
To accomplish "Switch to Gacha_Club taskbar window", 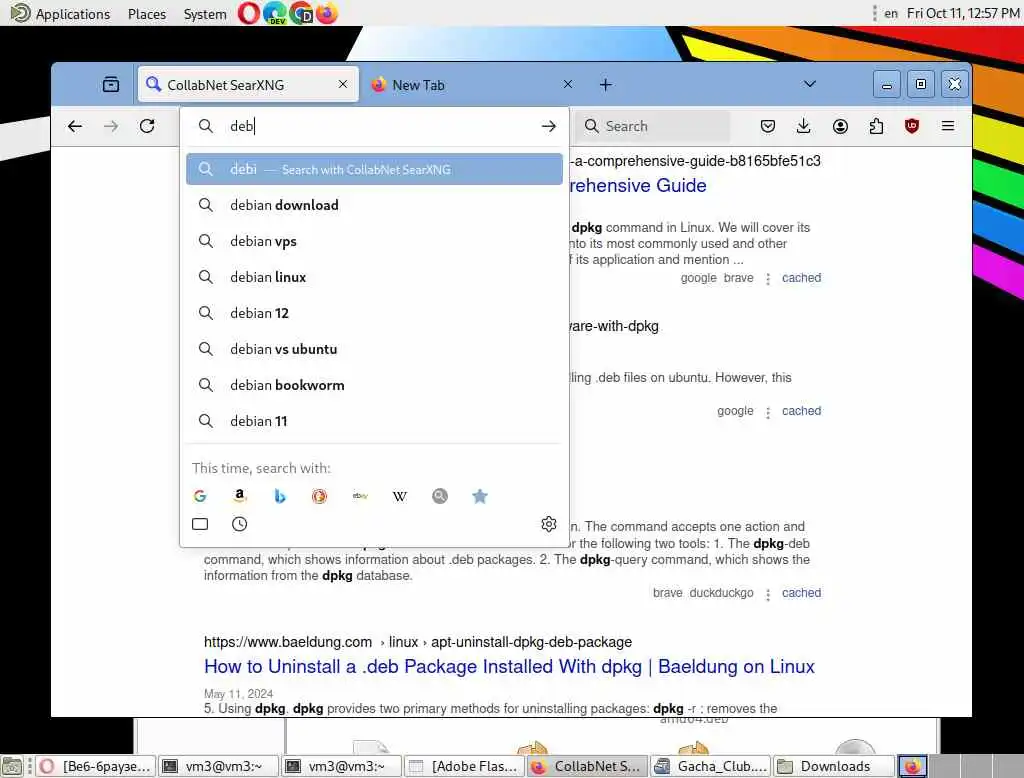I will 711,766.
